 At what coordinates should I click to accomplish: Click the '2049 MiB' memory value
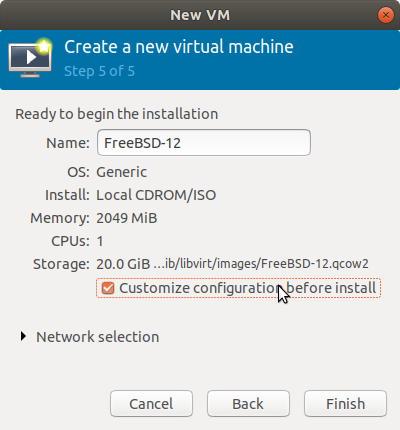tap(127, 218)
